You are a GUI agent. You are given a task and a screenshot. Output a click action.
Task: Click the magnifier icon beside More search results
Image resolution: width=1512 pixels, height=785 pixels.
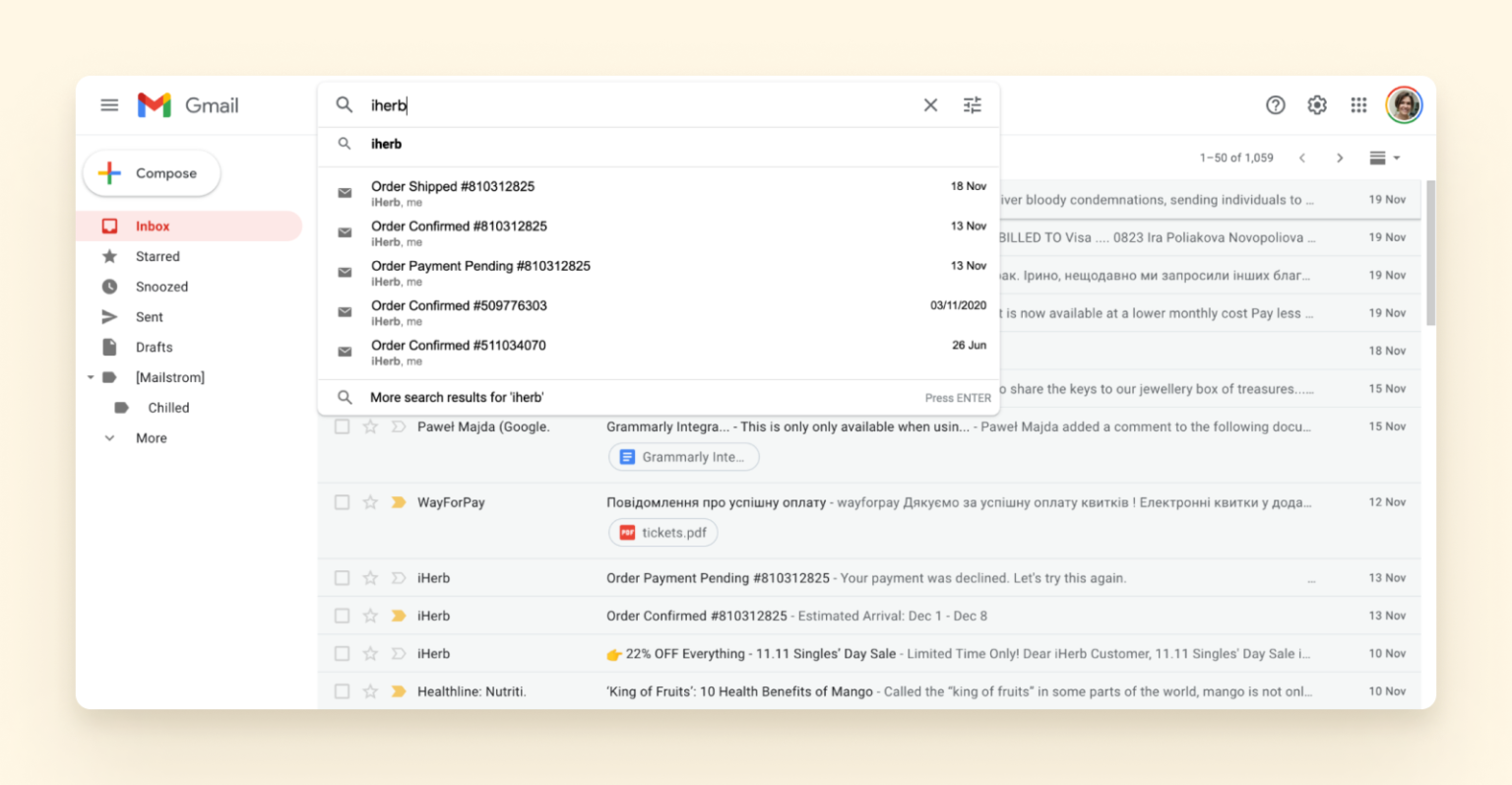tap(345, 397)
